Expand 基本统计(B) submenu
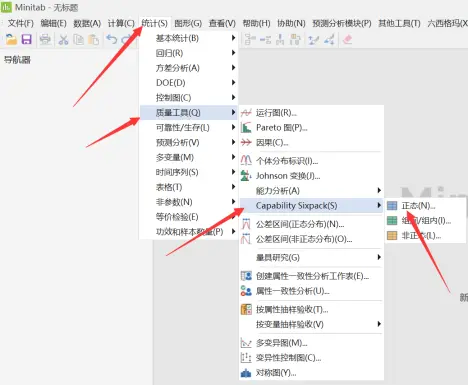Image resolution: width=468 pixels, height=385 pixels. pos(188,38)
